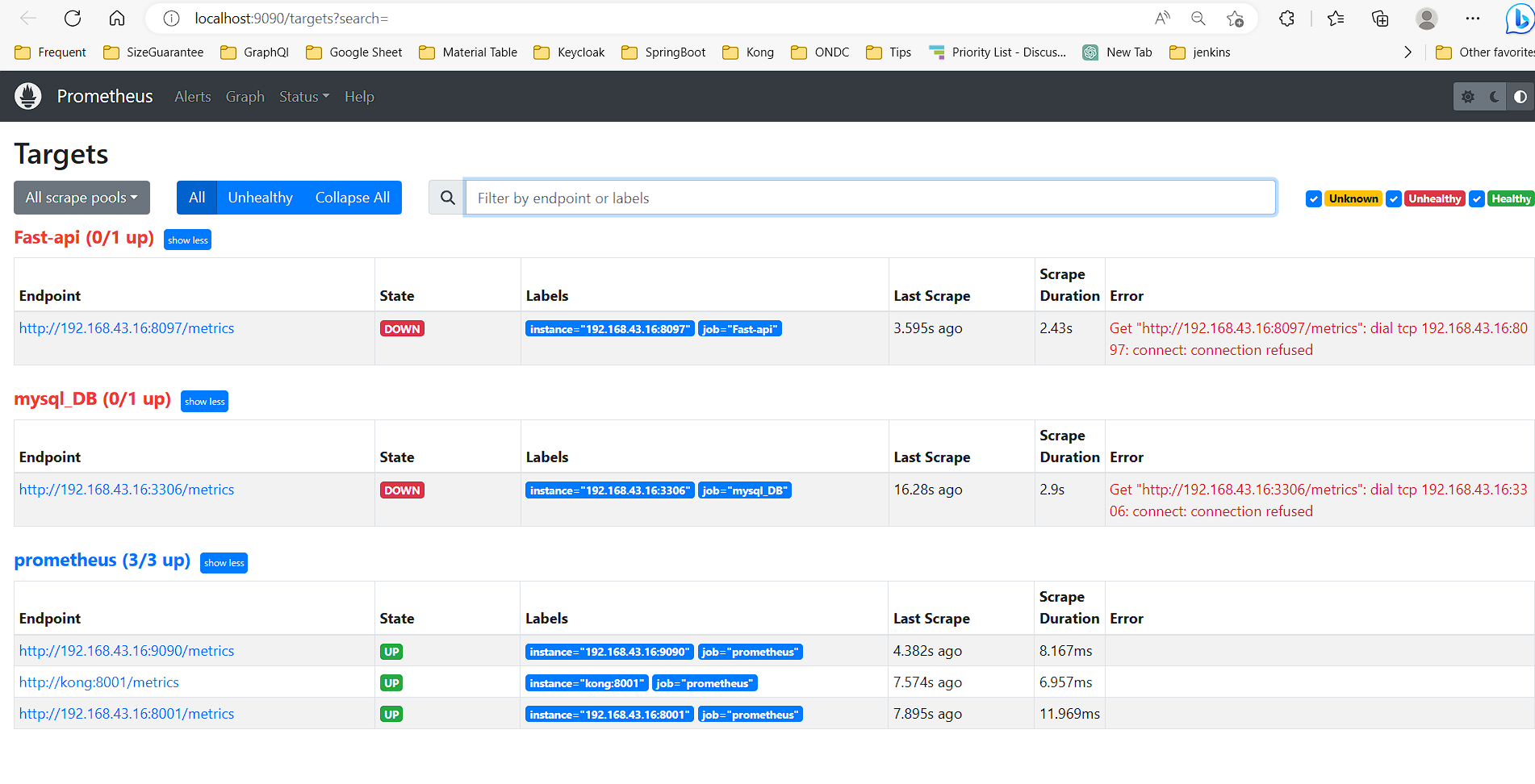The width and height of the screenshot is (1535, 784).
Task: Click Collapse All button
Action: pyautogui.click(x=353, y=198)
